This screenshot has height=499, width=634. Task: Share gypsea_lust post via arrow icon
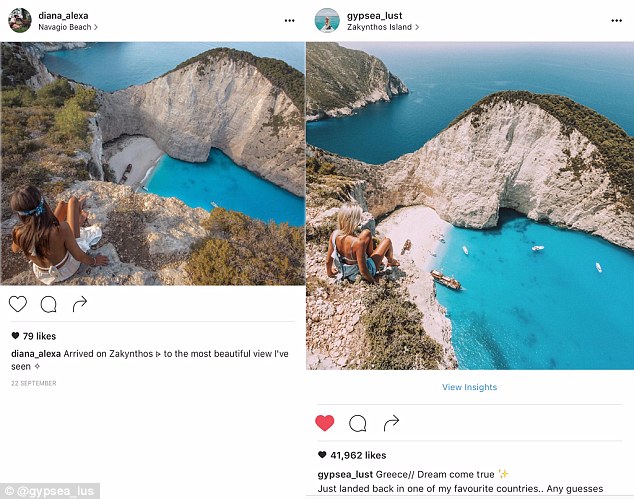click(391, 423)
